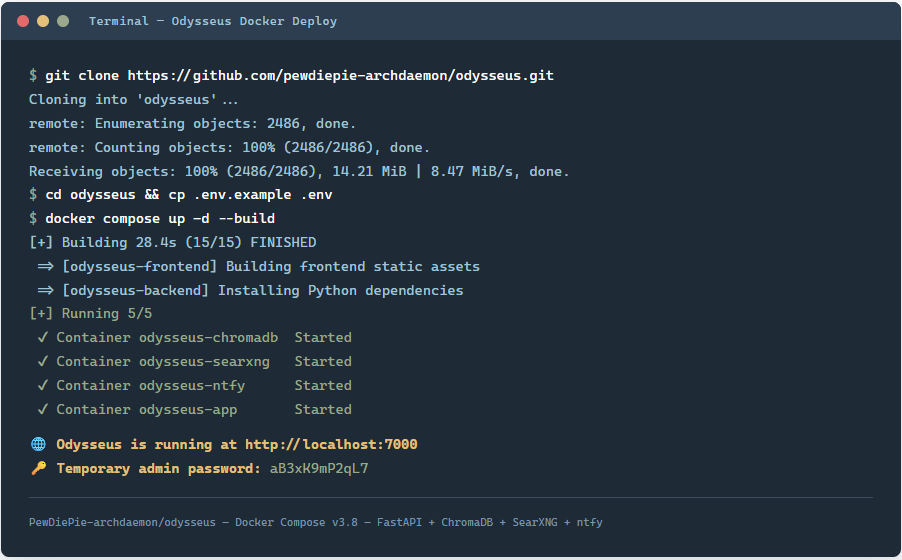Screen dimensions: 902x560
Task: Click the key icon before 'Temporary admin password'
Action: coord(39,468)
